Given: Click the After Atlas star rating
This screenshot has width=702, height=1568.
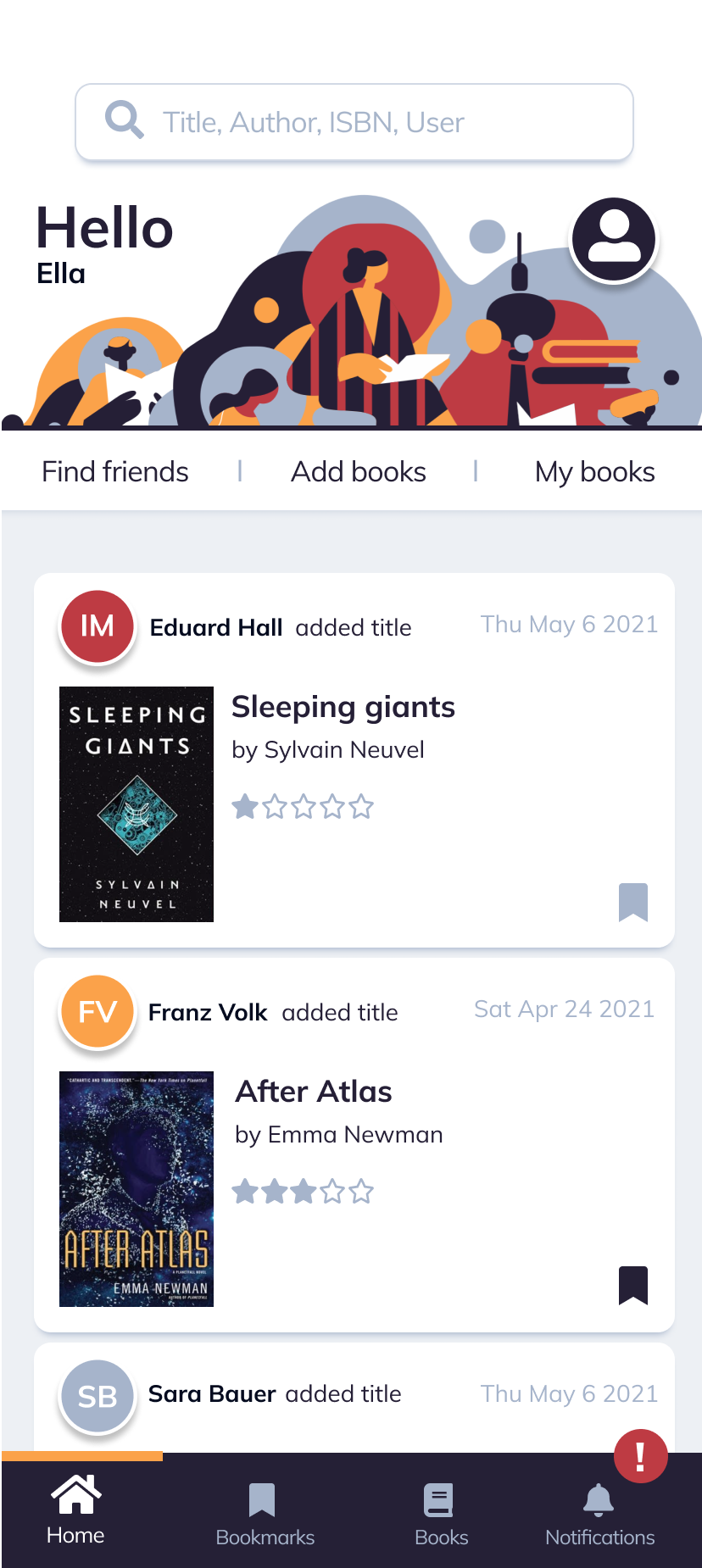Looking at the screenshot, I should (303, 1191).
